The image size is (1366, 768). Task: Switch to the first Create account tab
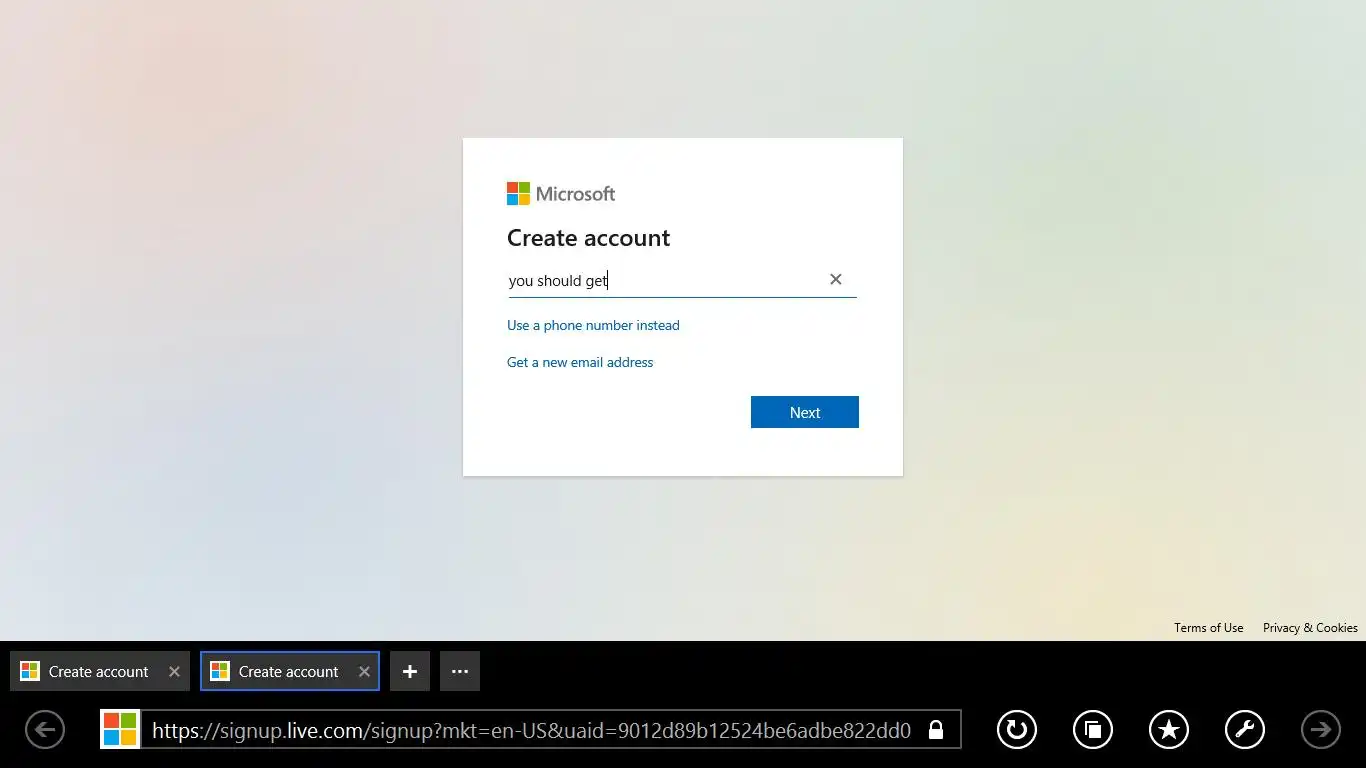(x=100, y=671)
